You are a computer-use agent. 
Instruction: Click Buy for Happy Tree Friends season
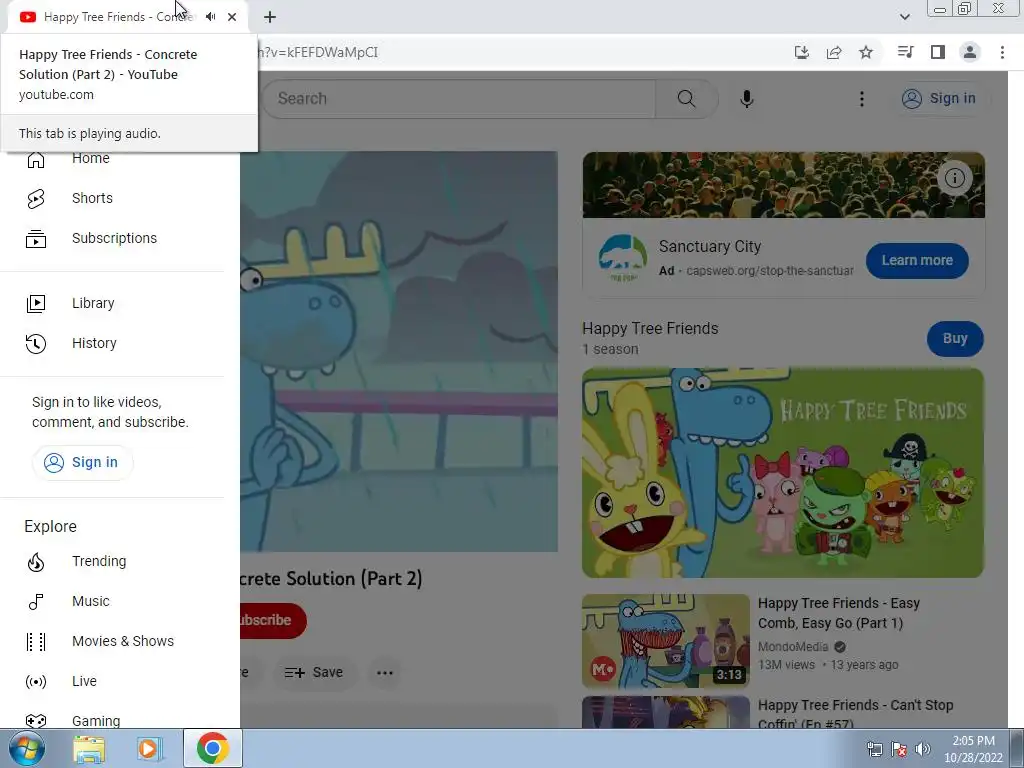(955, 338)
